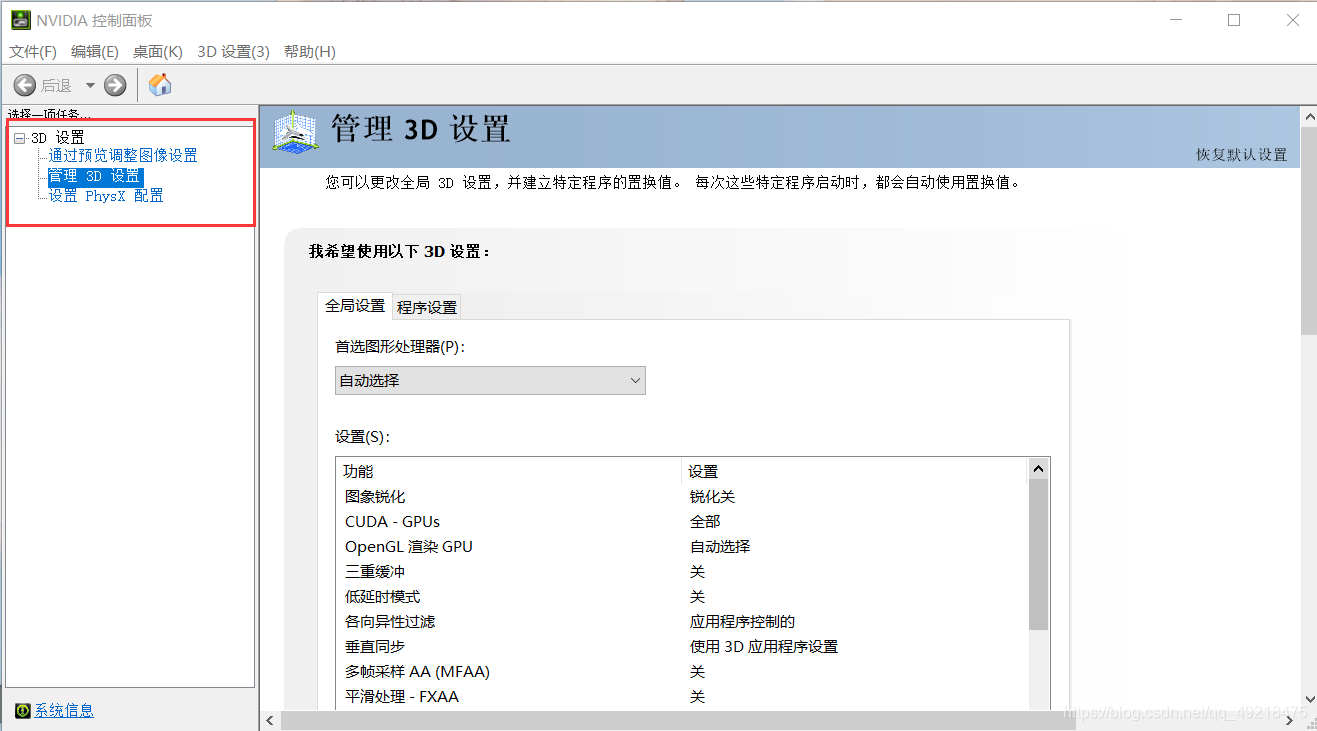Open the 帮助(H) menu

click(310, 51)
